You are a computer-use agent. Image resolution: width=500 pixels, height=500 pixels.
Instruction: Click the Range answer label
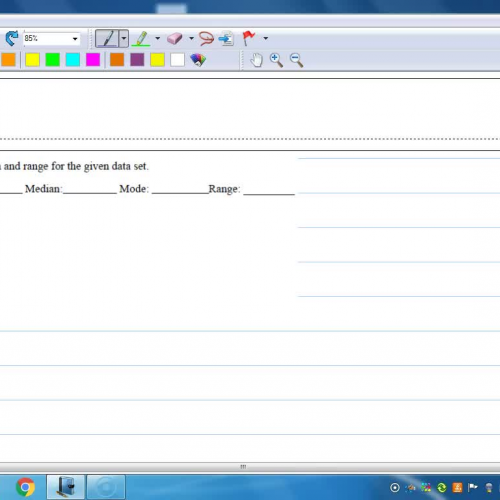pyautogui.click(x=224, y=189)
